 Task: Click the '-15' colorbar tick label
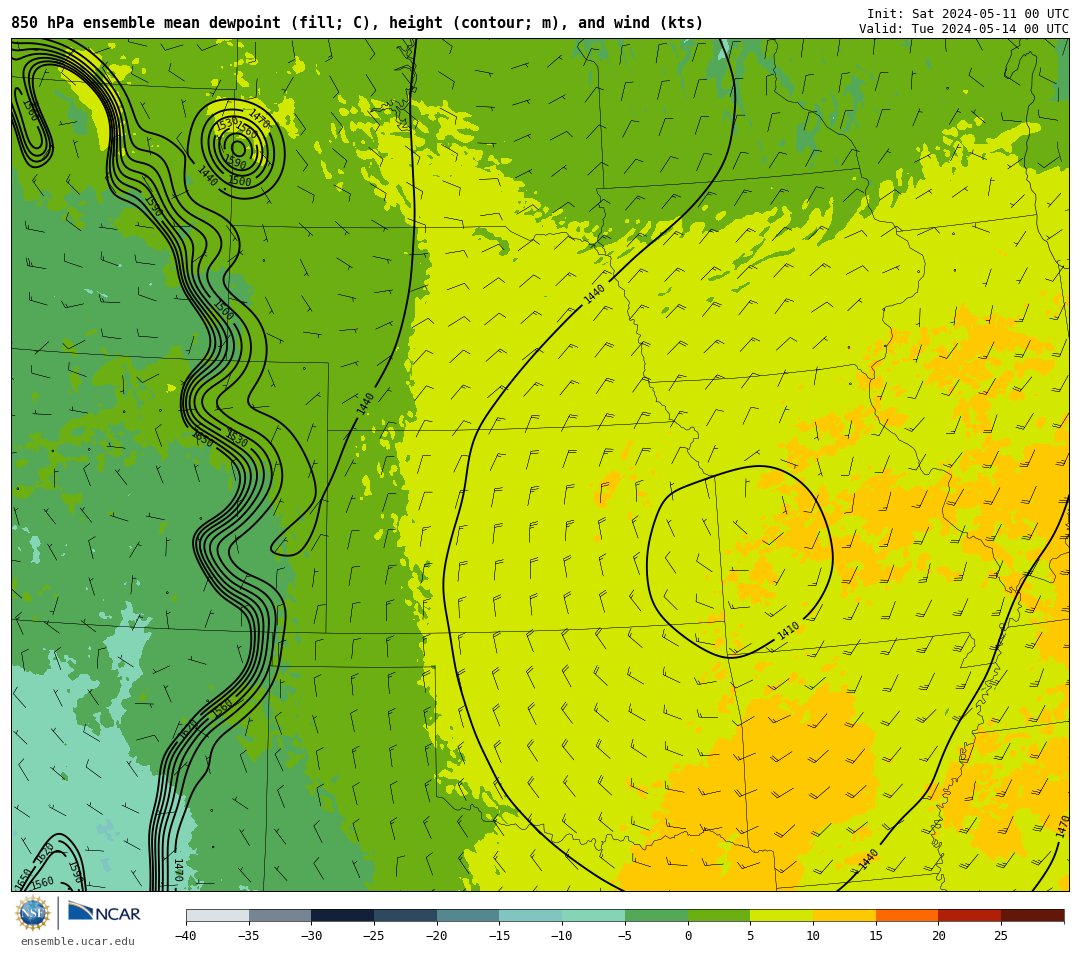[499, 936]
